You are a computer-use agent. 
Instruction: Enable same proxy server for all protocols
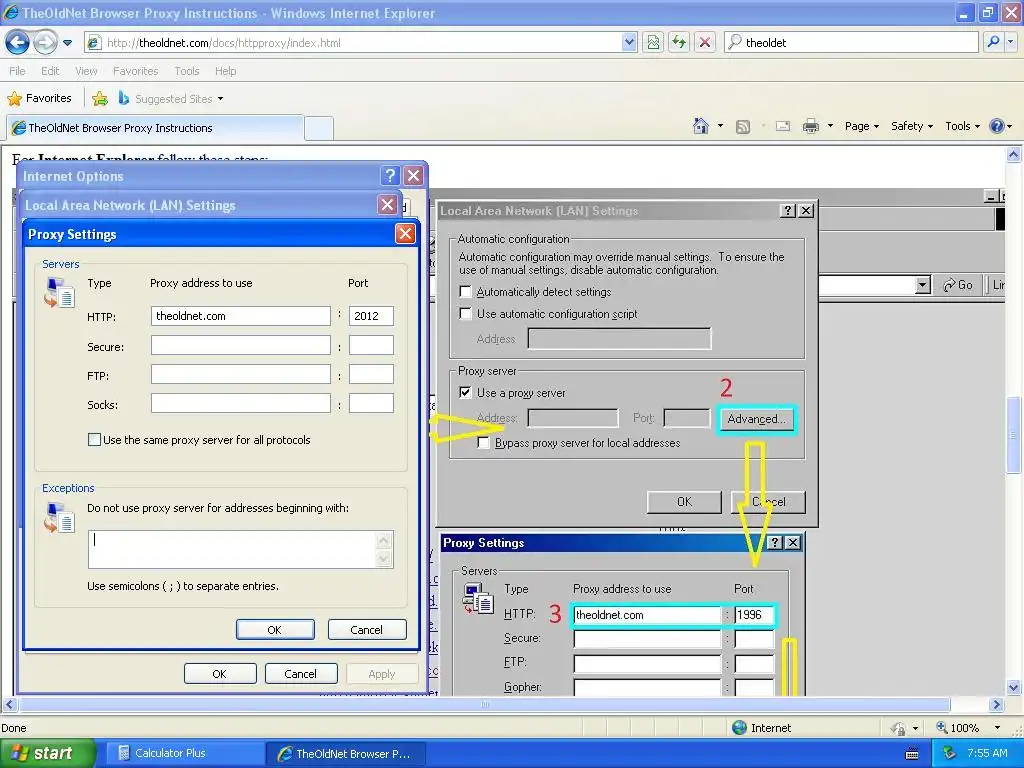tap(94, 440)
